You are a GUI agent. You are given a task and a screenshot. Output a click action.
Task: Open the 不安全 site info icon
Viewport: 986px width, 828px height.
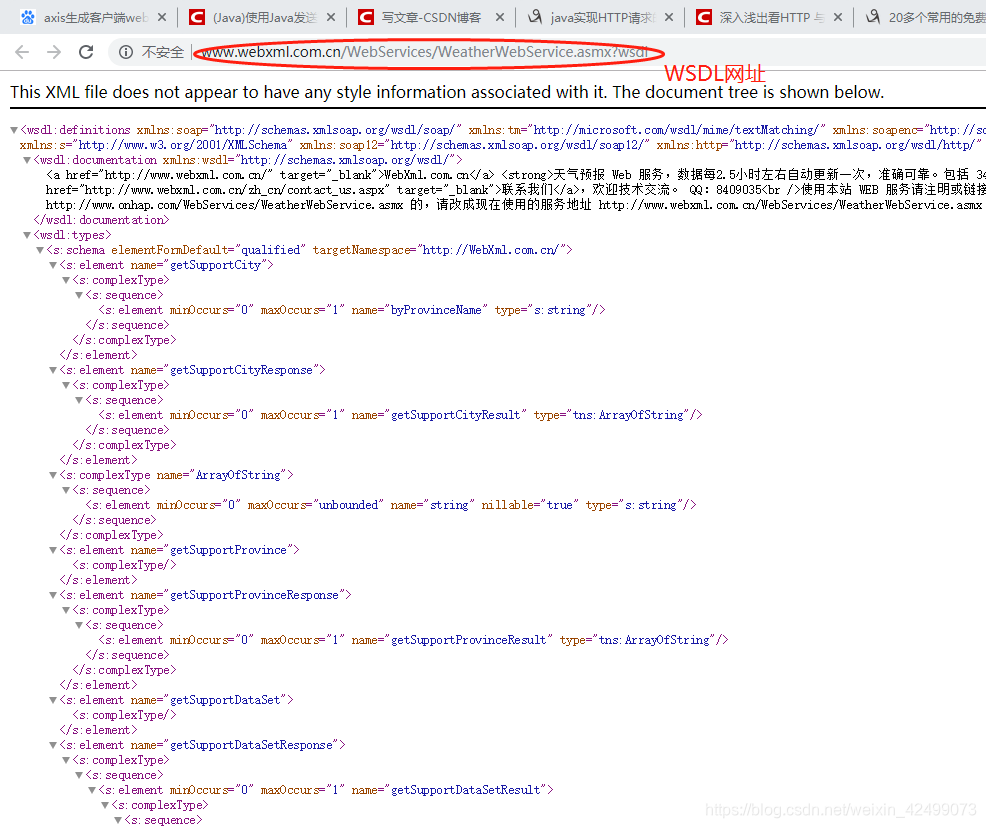tap(126, 52)
